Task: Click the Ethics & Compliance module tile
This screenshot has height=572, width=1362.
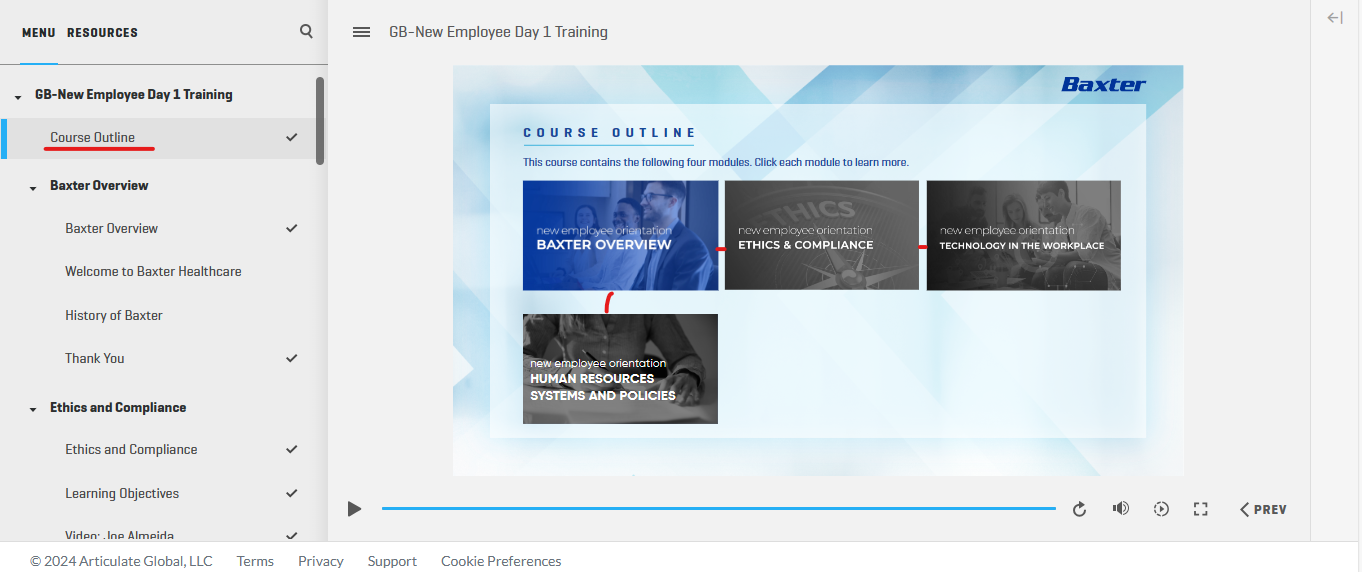Action: (821, 235)
